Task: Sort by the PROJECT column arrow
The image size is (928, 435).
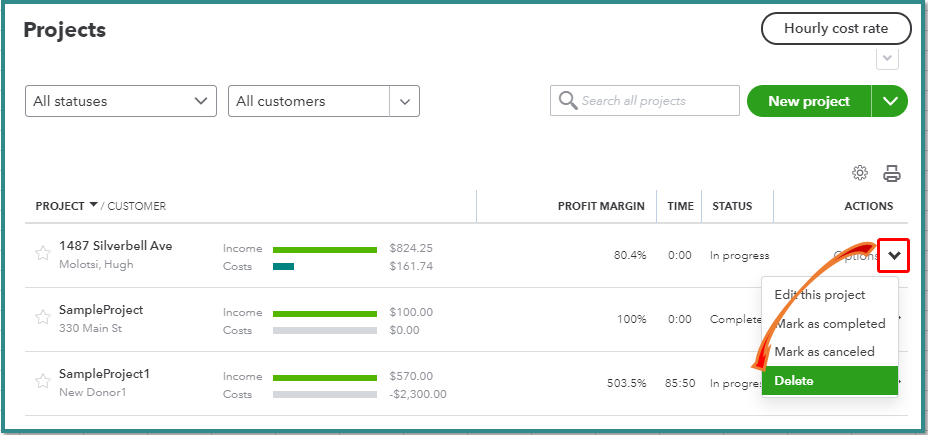Action: point(94,205)
